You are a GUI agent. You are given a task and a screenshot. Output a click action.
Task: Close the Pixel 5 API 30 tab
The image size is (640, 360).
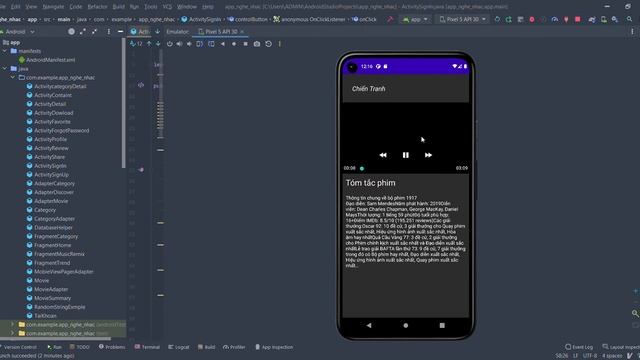tap(242, 31)
